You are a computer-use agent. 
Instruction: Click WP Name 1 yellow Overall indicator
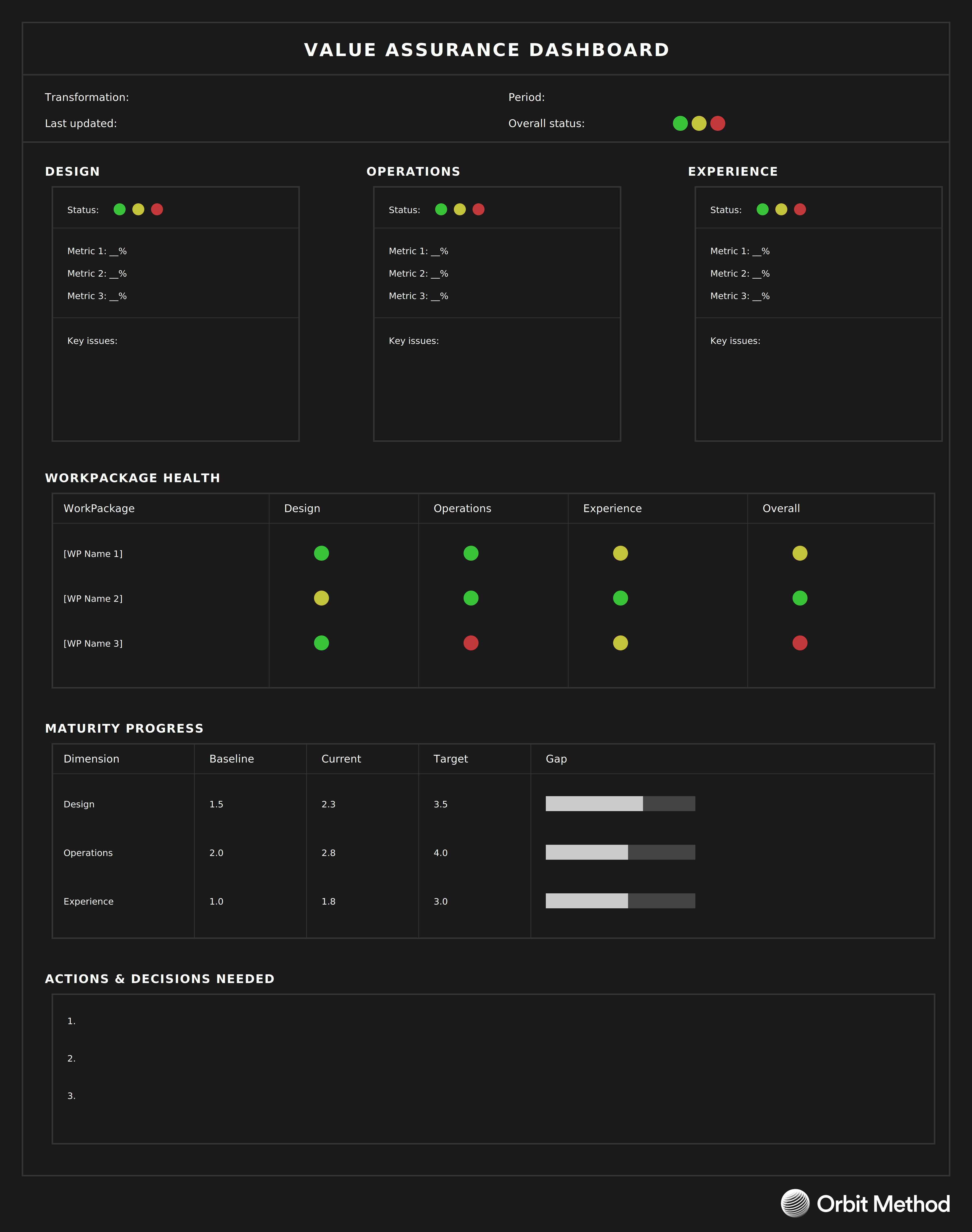800,553
